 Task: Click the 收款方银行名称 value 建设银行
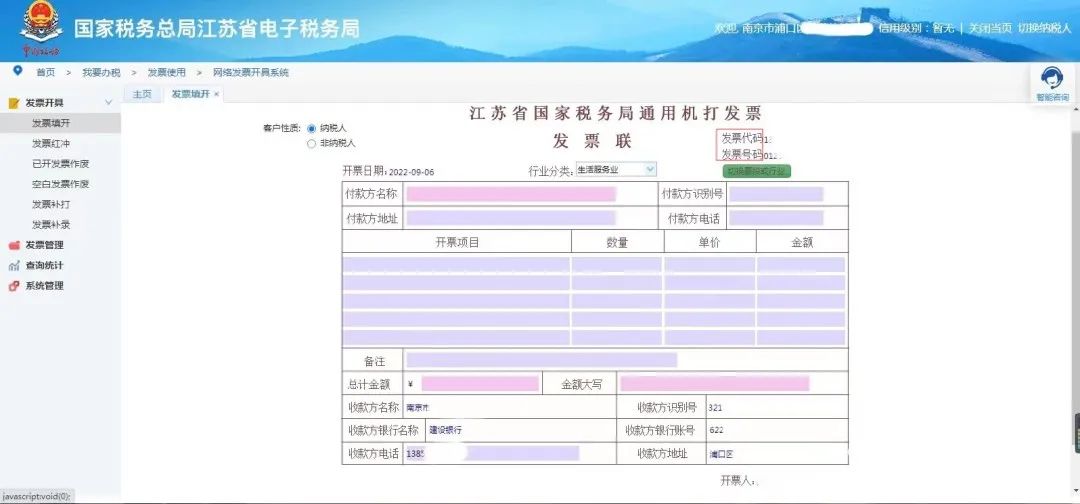click(x=446, y=430)
